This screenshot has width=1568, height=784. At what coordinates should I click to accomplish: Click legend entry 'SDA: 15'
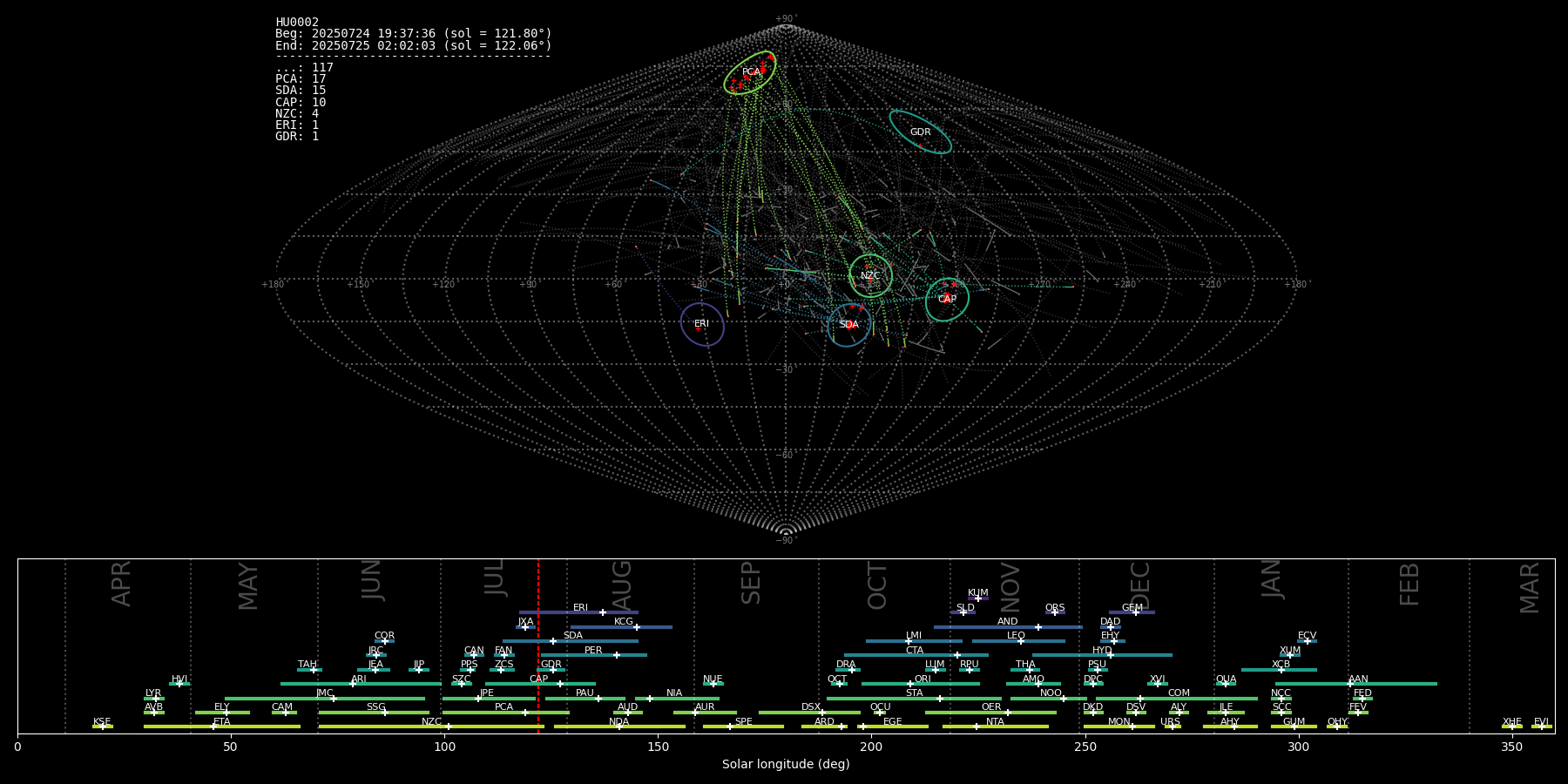[x=301, y=91]
